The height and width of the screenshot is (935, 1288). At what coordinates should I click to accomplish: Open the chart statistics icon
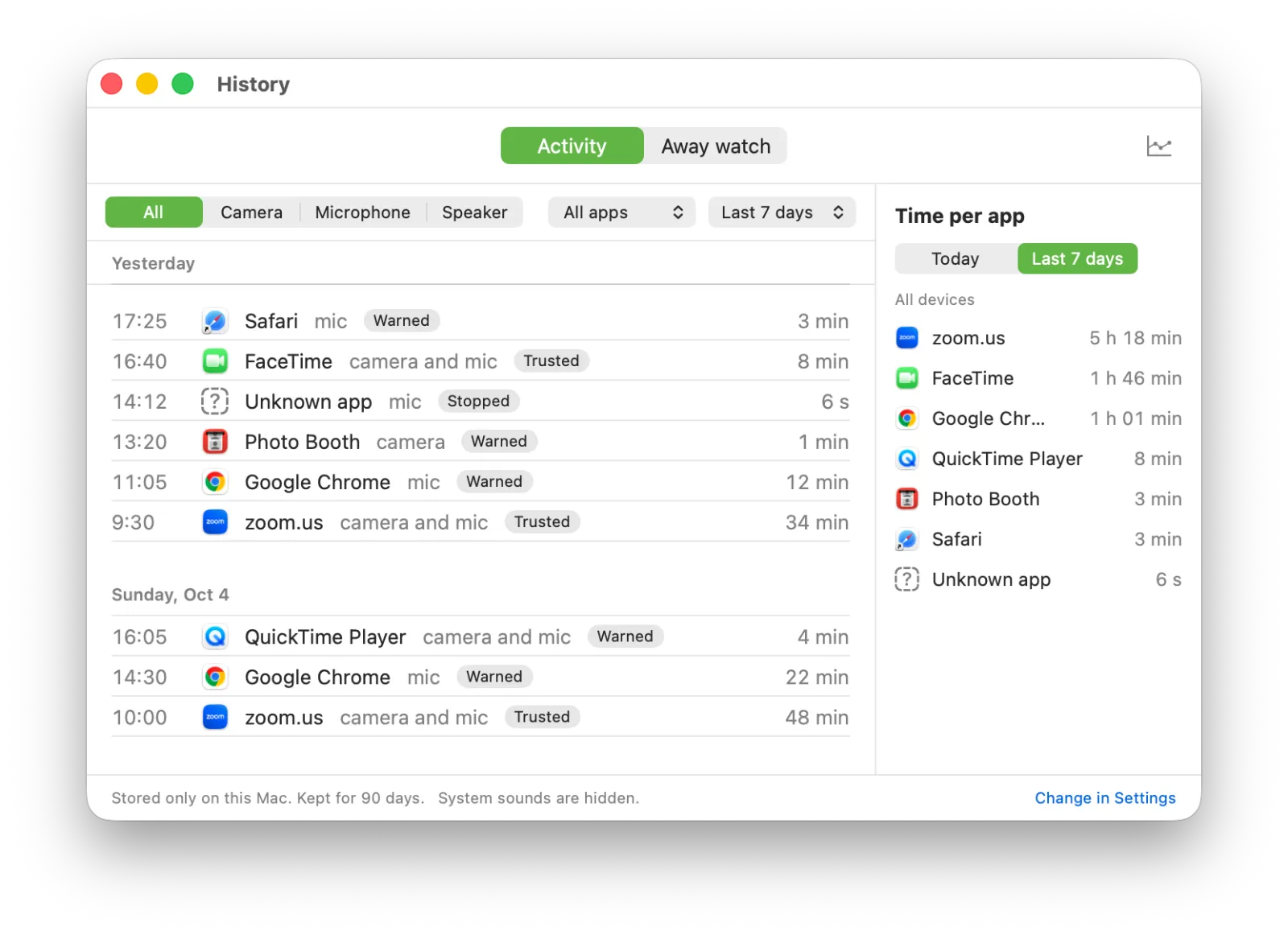[x=1158, y=146]
